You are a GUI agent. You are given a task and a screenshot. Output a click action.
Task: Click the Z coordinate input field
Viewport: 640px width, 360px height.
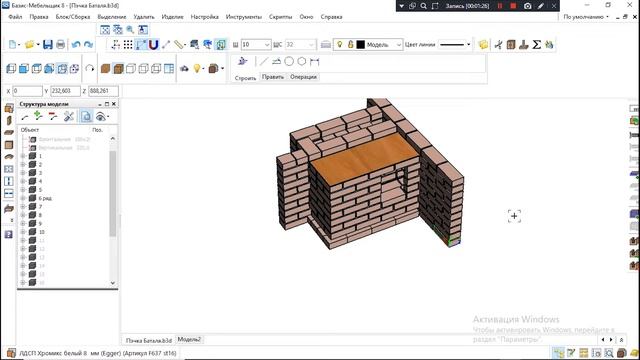click(104, 91)
